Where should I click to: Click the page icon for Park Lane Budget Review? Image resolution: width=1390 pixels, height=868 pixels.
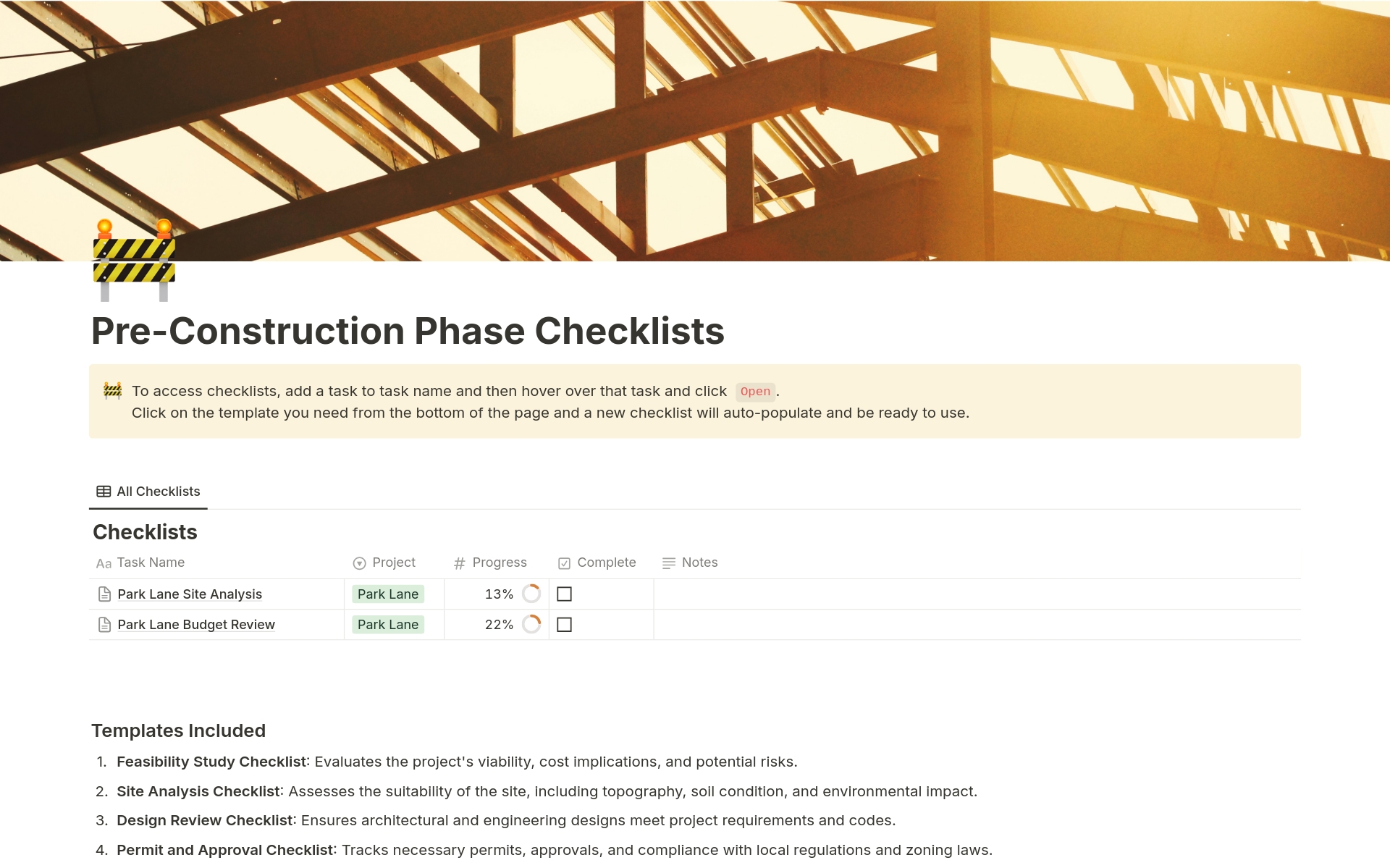point(104,625)
